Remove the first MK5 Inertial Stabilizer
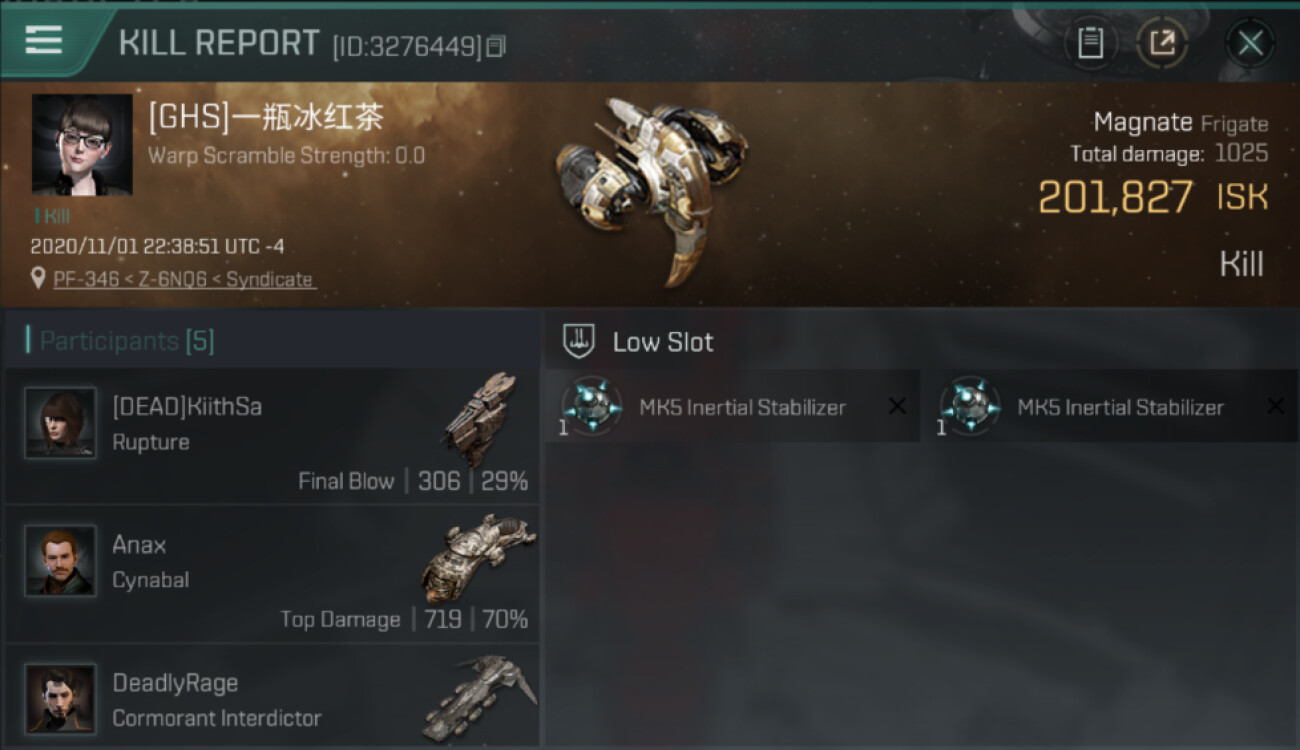The height and width of the screenshot is (750, 1300). tap(897, 406)
